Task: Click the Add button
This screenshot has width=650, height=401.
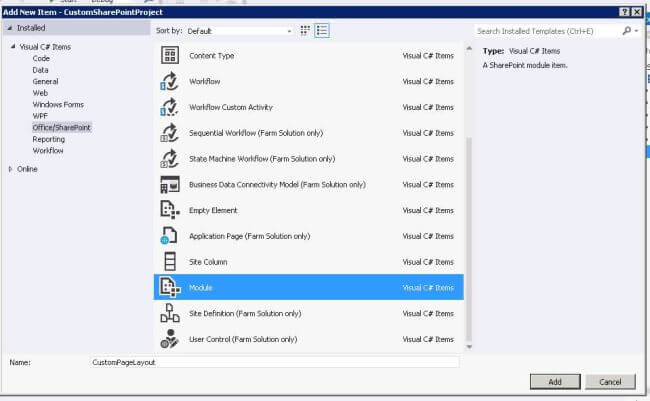Action: coord(555,382)
